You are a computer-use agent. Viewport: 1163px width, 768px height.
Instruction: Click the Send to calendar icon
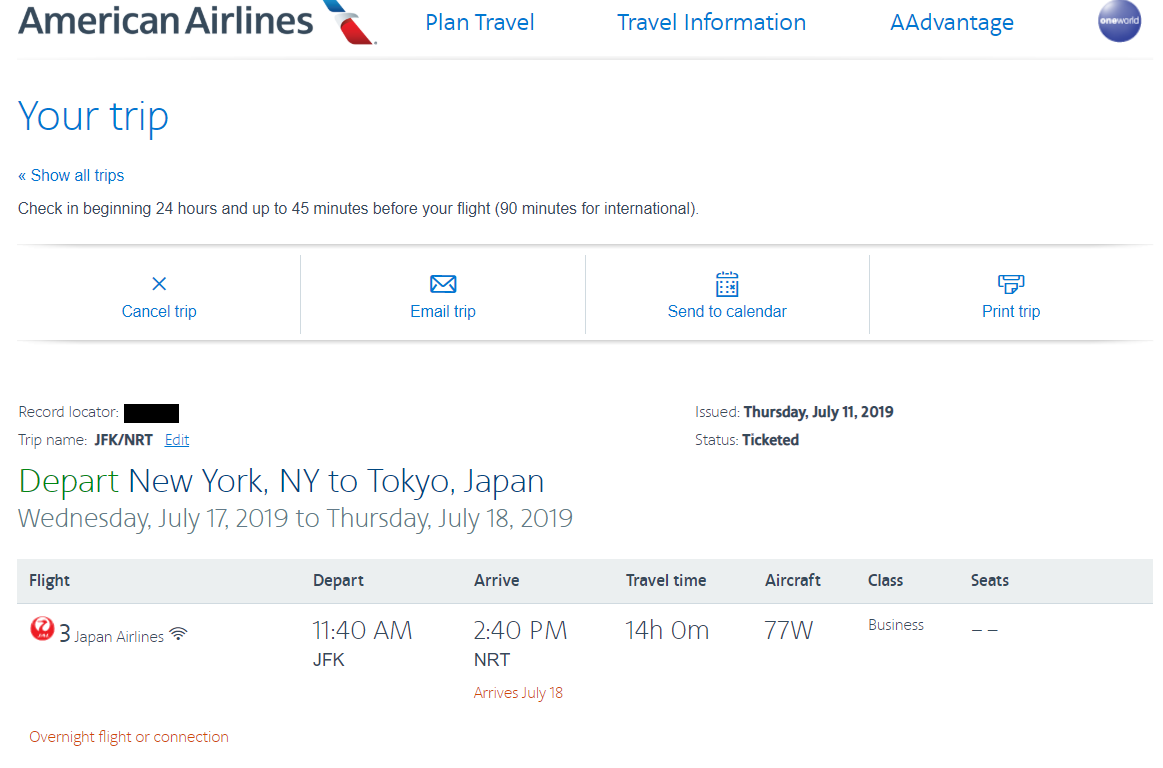(727, 284)
